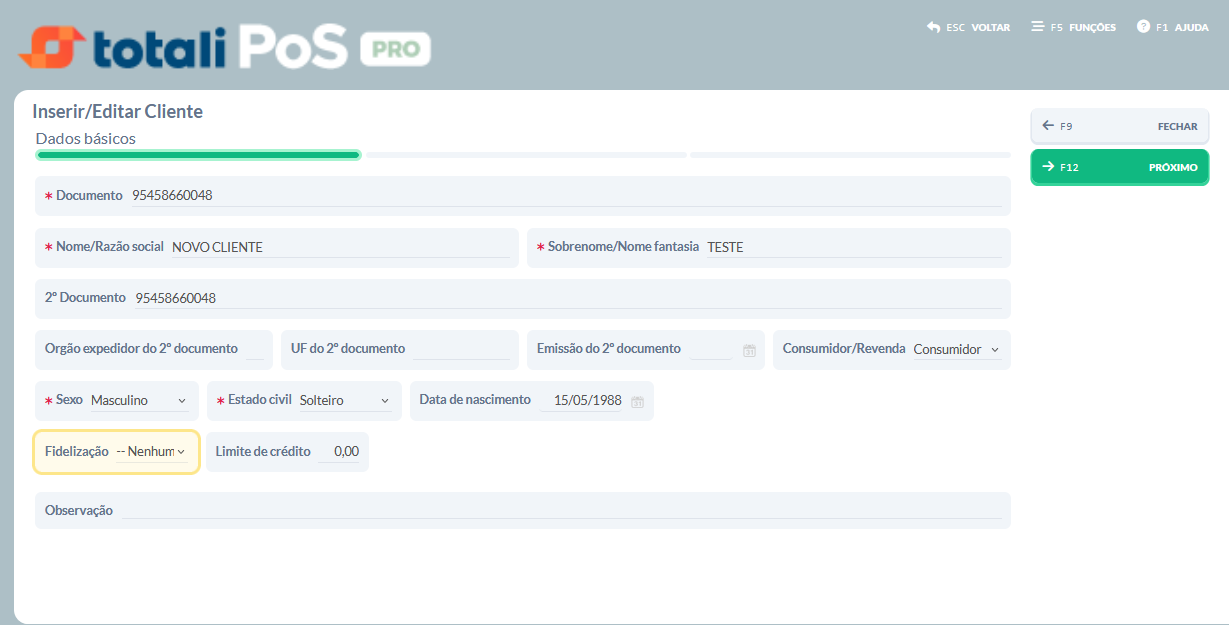1229x625 pixels.
Task: Click the F1 Ajuda question mark icon
Action: click(1143, 27)
